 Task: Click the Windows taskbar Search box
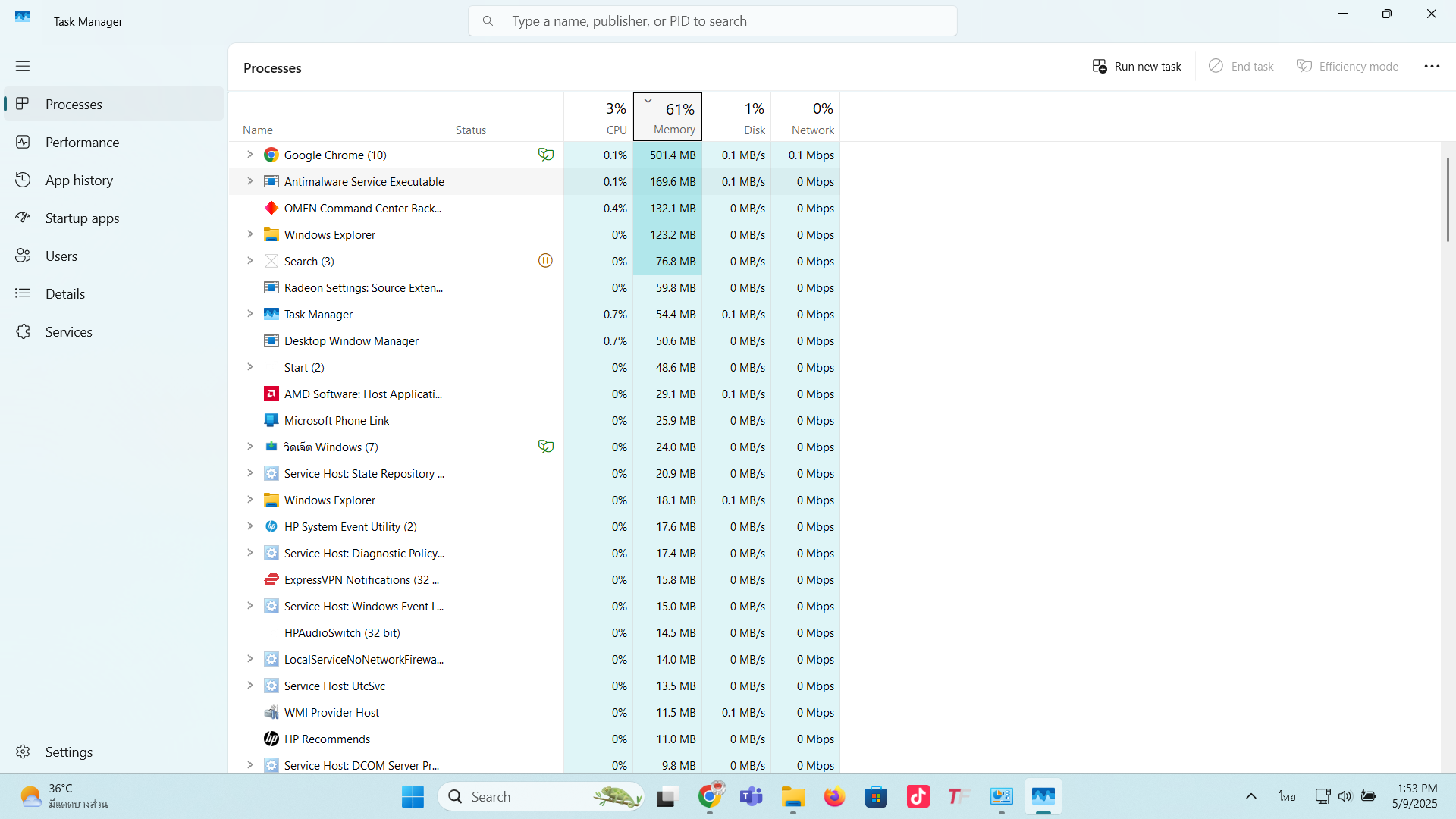[541, 796]
